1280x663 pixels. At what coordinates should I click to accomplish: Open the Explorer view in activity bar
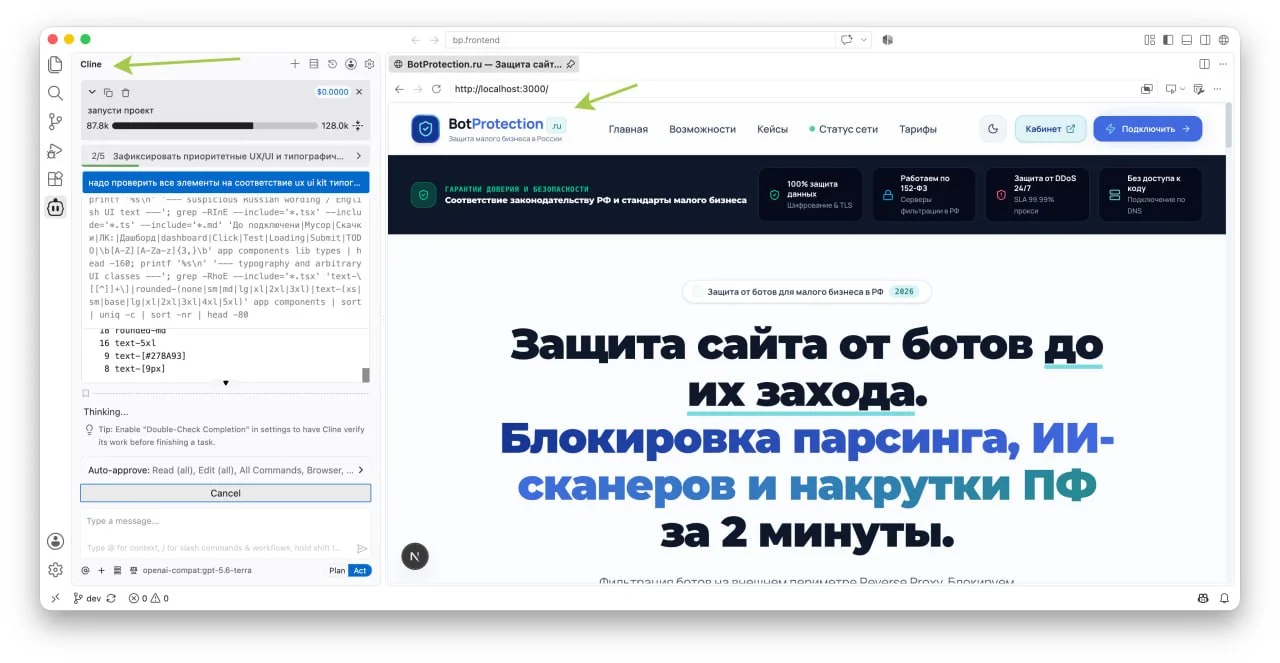click(55, 64)
